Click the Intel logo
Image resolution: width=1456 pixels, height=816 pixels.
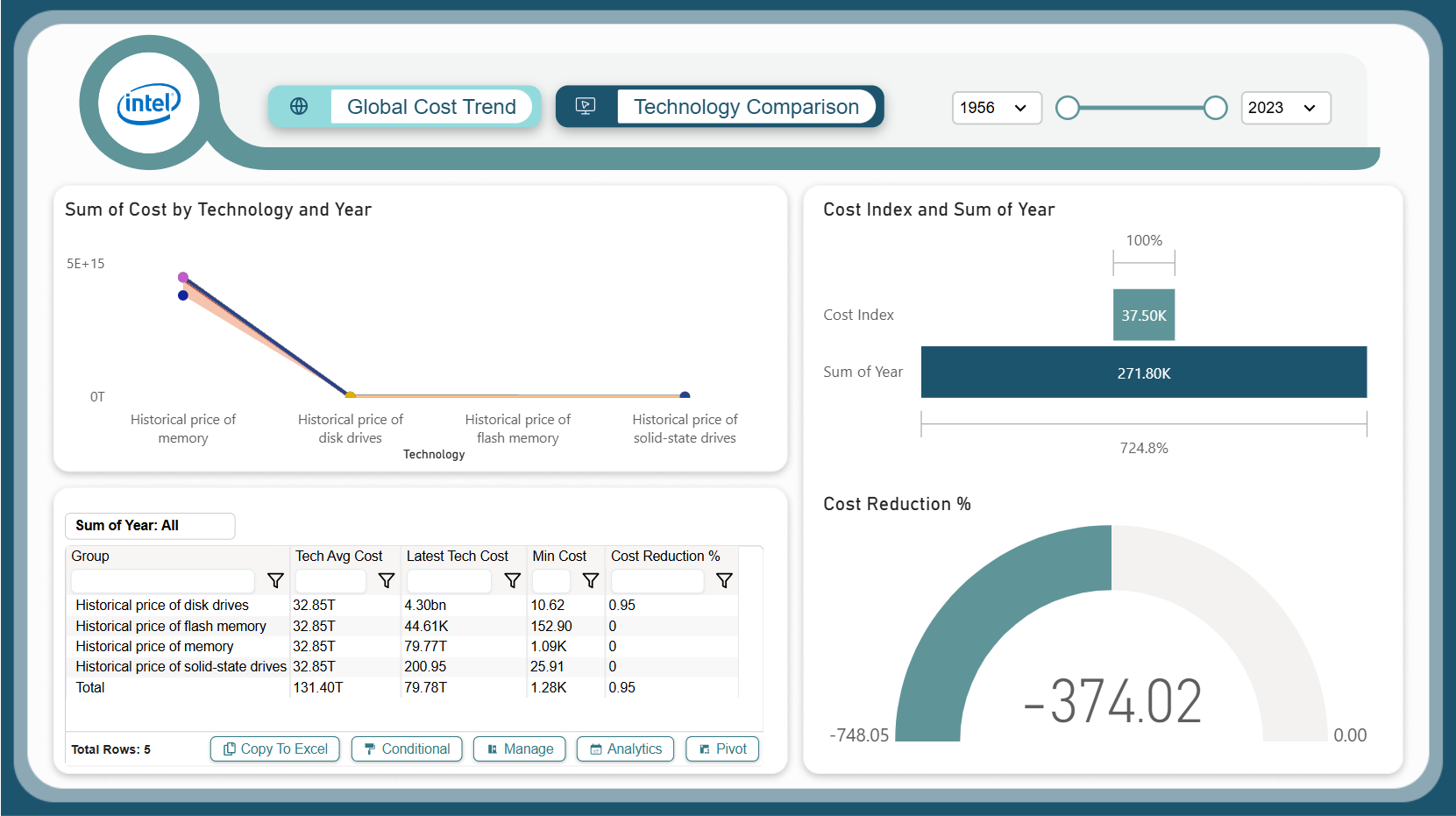(x=149, y=103)
